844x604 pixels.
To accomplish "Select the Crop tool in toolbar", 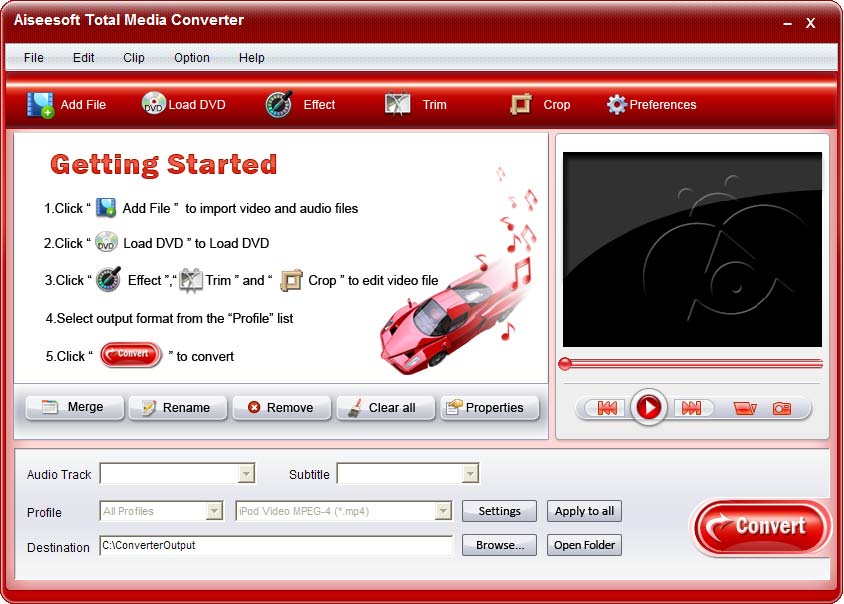I will pyautogui.click(x=520, y=104).
